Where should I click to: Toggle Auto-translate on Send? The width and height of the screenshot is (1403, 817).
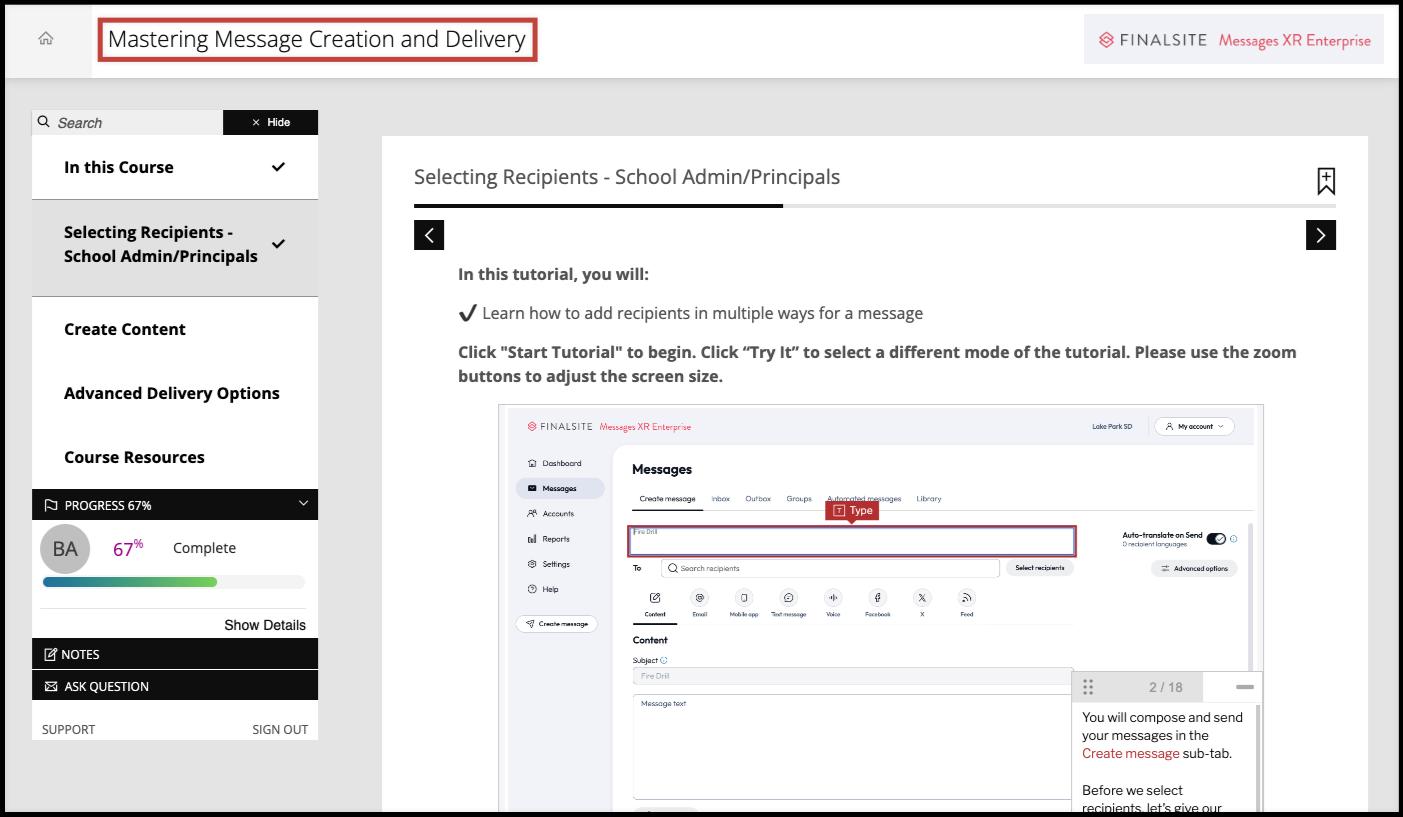pyautogui.click(x=1215, y=538)
